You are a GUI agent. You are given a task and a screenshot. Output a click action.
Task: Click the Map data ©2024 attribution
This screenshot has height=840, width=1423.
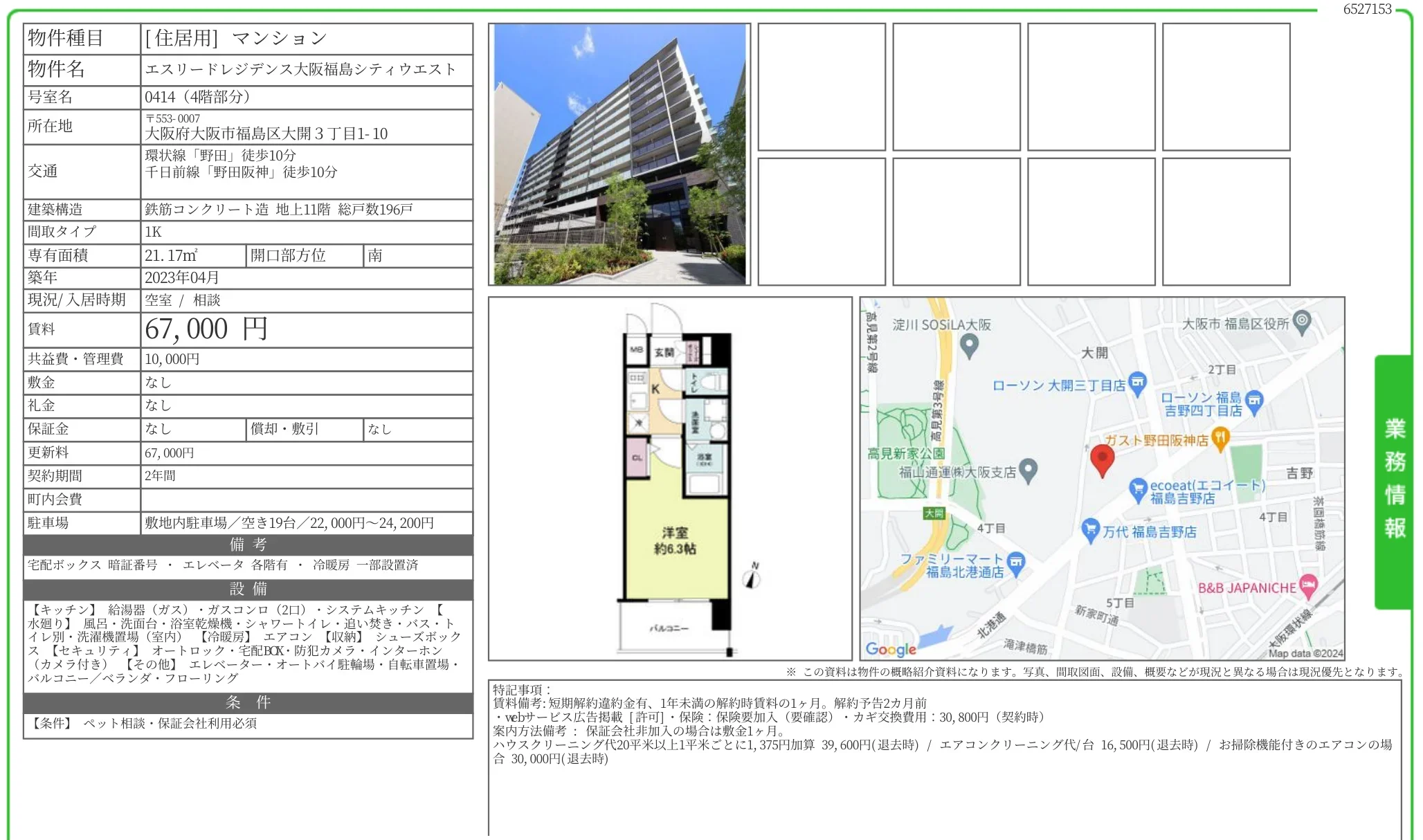(x=1305, y=653)
